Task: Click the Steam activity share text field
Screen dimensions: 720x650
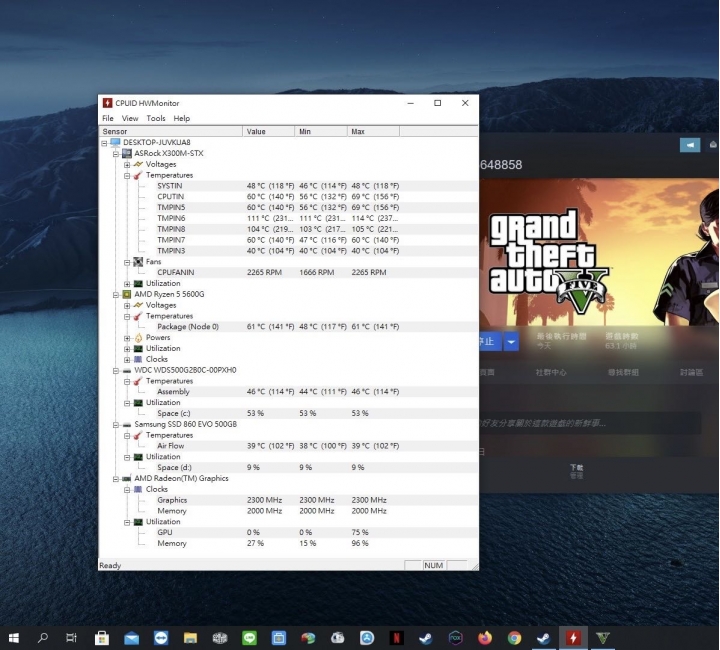Action: (x=590, y=423)
